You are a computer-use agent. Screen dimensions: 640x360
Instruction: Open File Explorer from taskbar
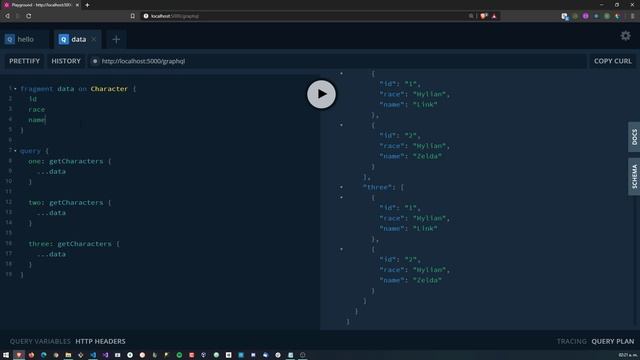[68, 355]
